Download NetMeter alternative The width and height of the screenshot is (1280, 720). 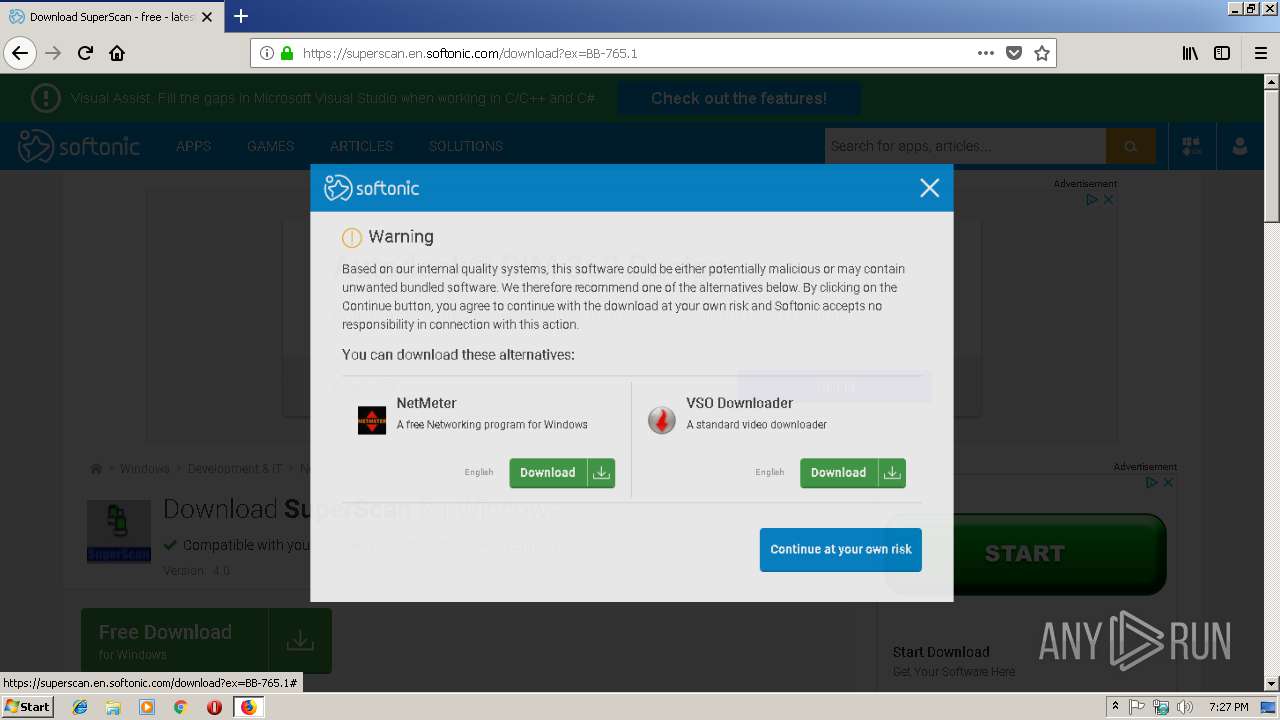(562, 473)
